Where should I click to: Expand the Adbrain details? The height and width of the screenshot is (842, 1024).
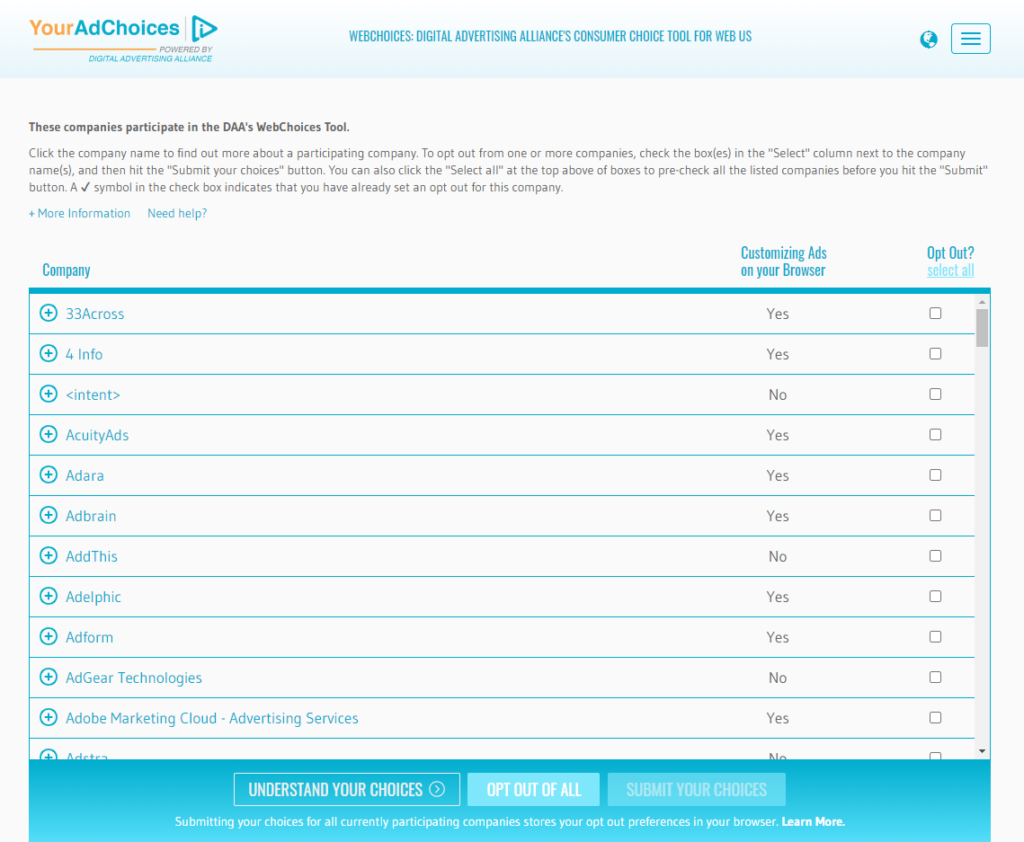pos(48,515)
